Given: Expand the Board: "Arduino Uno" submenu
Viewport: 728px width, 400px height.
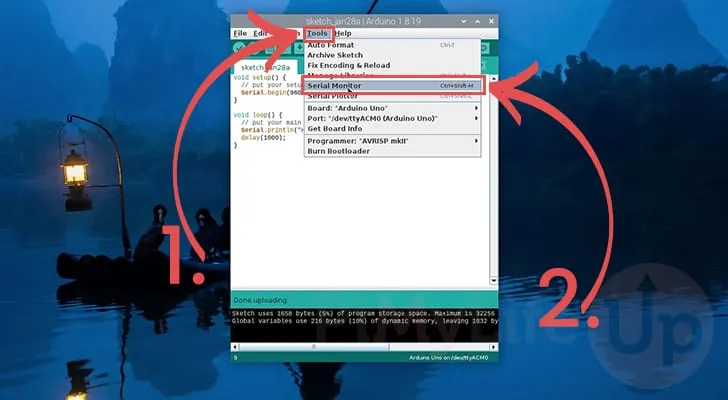Looking at the screenshot, I should tap(392, 108).
